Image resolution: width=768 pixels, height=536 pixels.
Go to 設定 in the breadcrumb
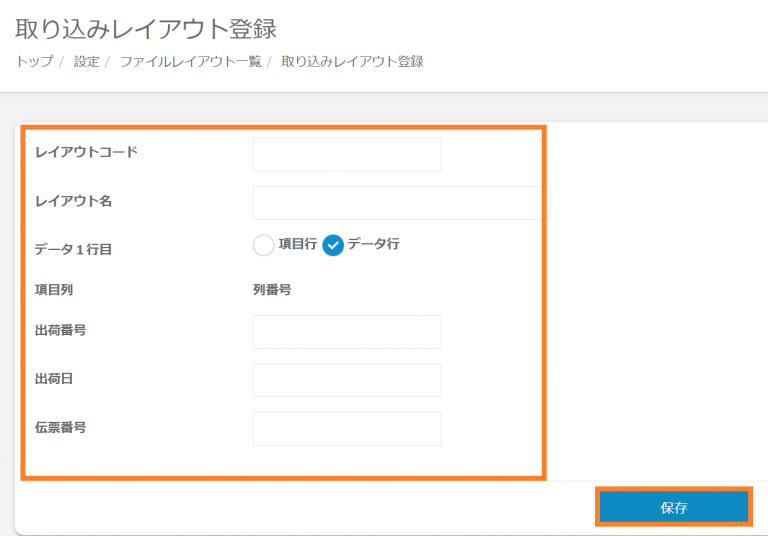click(86, 61)
